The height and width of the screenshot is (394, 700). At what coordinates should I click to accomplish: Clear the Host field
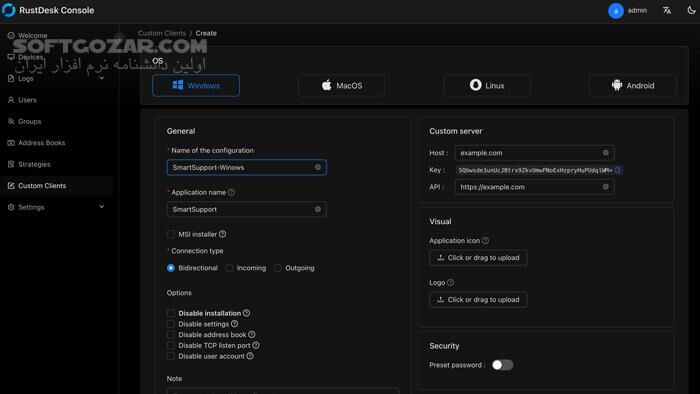point(605,153)
